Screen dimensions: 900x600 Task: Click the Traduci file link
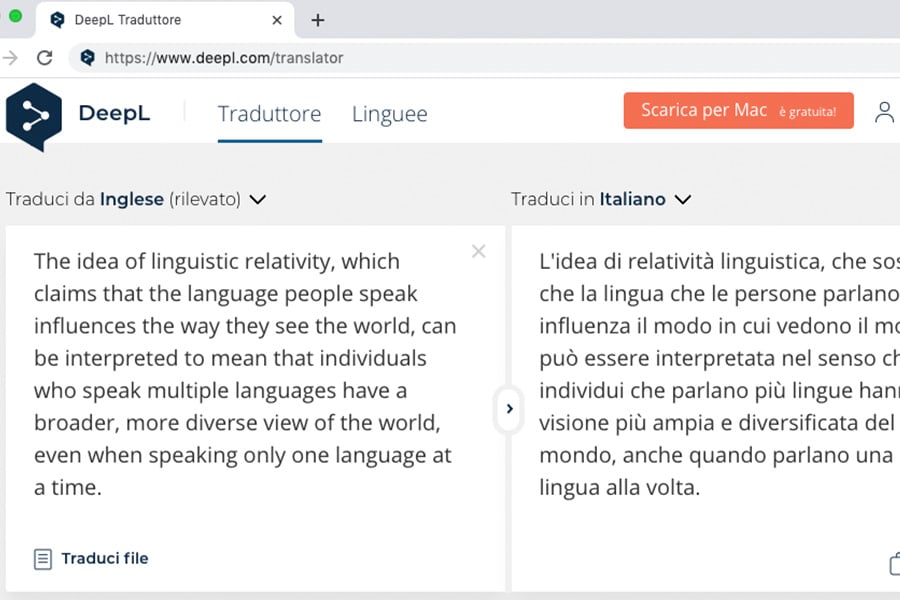104,559
